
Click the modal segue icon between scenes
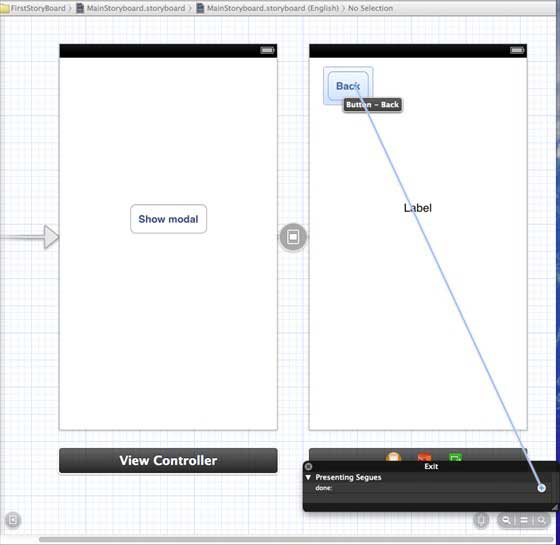(x=293, y=237)
